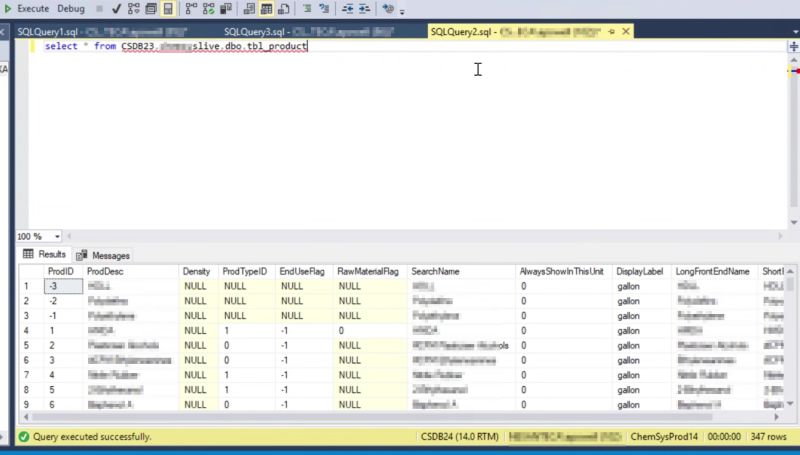The height and width of the screenshot is (455, 800).
Task: Click the 347 rows status entry
Action: (768, 437)
